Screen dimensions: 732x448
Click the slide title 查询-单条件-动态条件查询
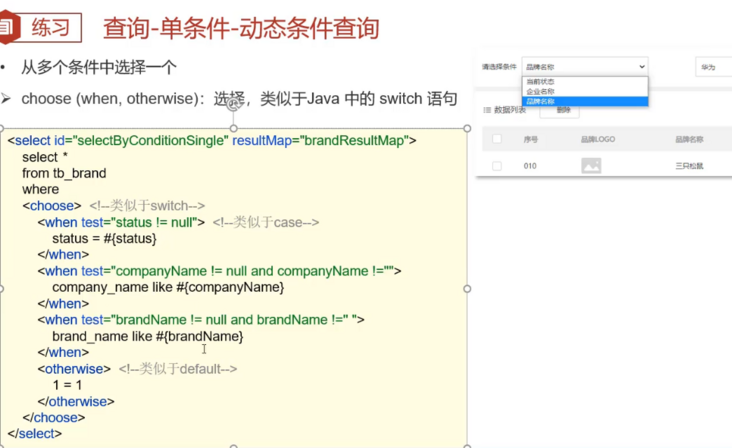point(241,28)
